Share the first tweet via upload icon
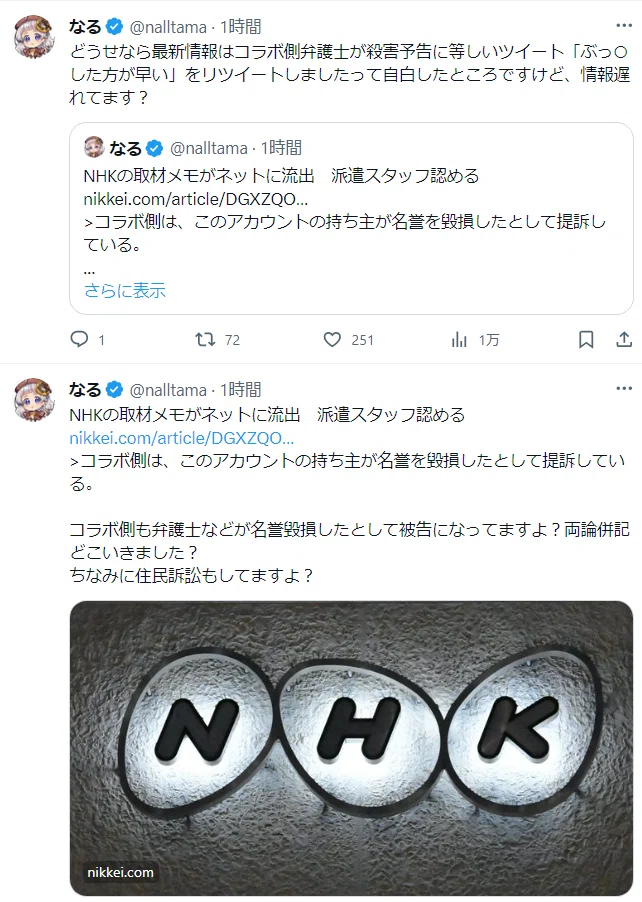Image resolution: width=642 pixels, height=902 pixels. click(624, 339)
